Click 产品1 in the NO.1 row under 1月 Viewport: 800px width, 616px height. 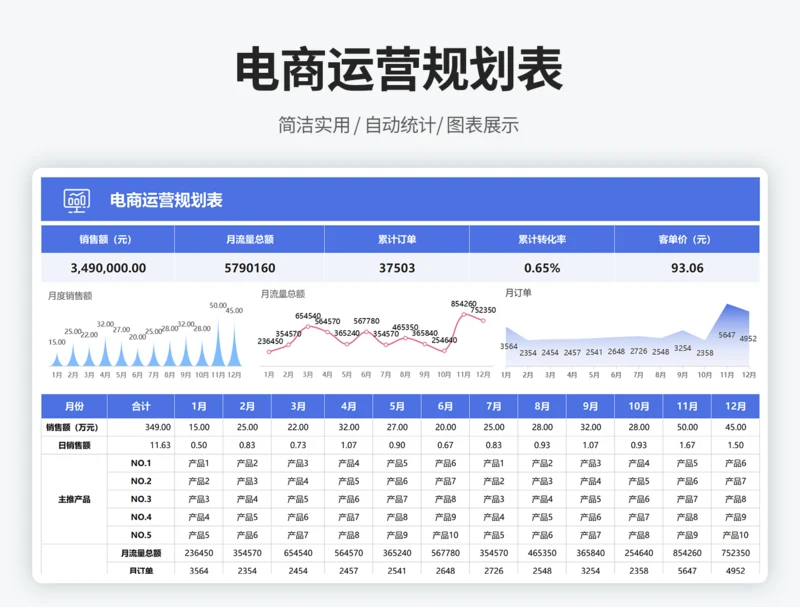coord(198,463)
